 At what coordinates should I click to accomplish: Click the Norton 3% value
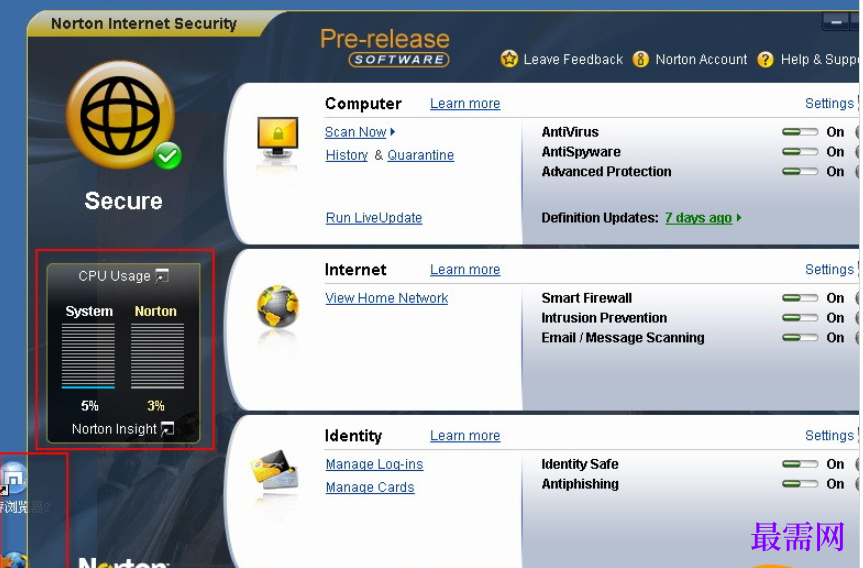pos(156,406)
